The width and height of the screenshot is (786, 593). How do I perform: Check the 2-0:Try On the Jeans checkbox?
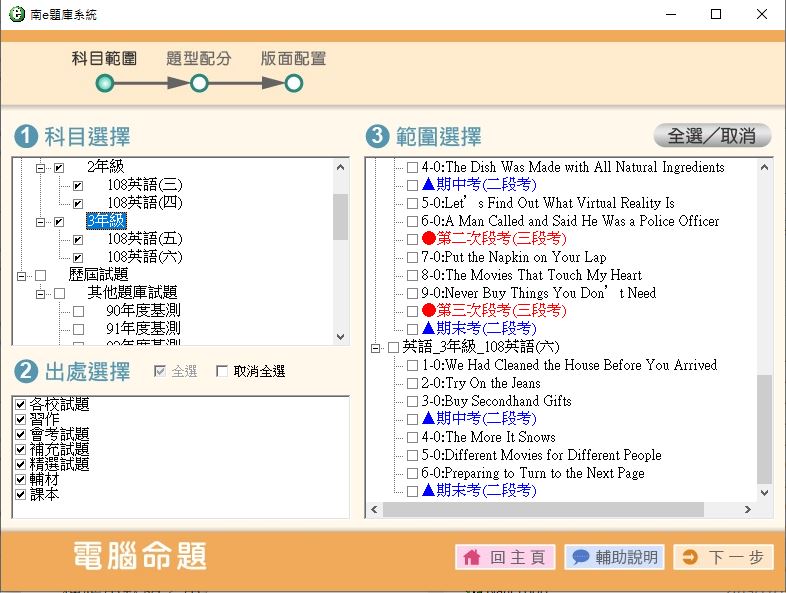(x=412, y=384)
